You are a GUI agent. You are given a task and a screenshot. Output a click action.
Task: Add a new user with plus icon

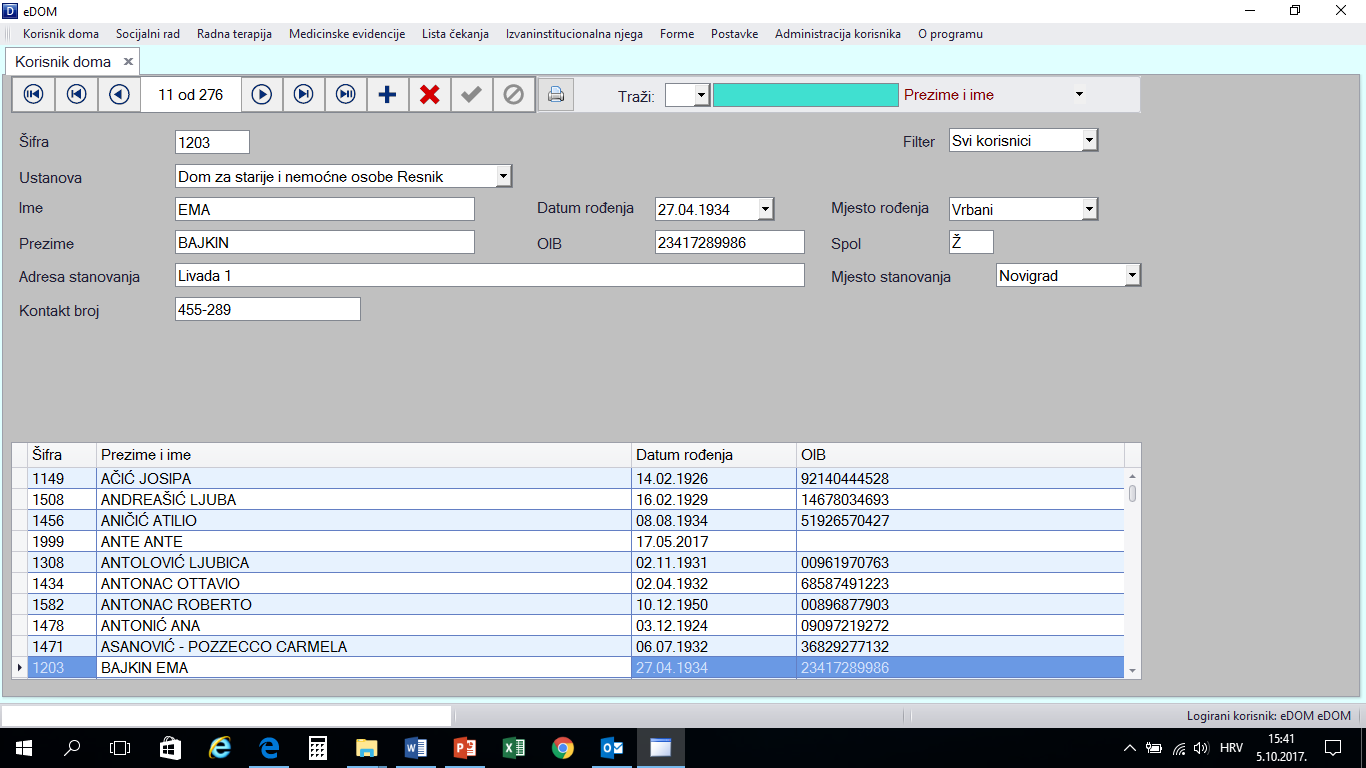pos(388,94)
